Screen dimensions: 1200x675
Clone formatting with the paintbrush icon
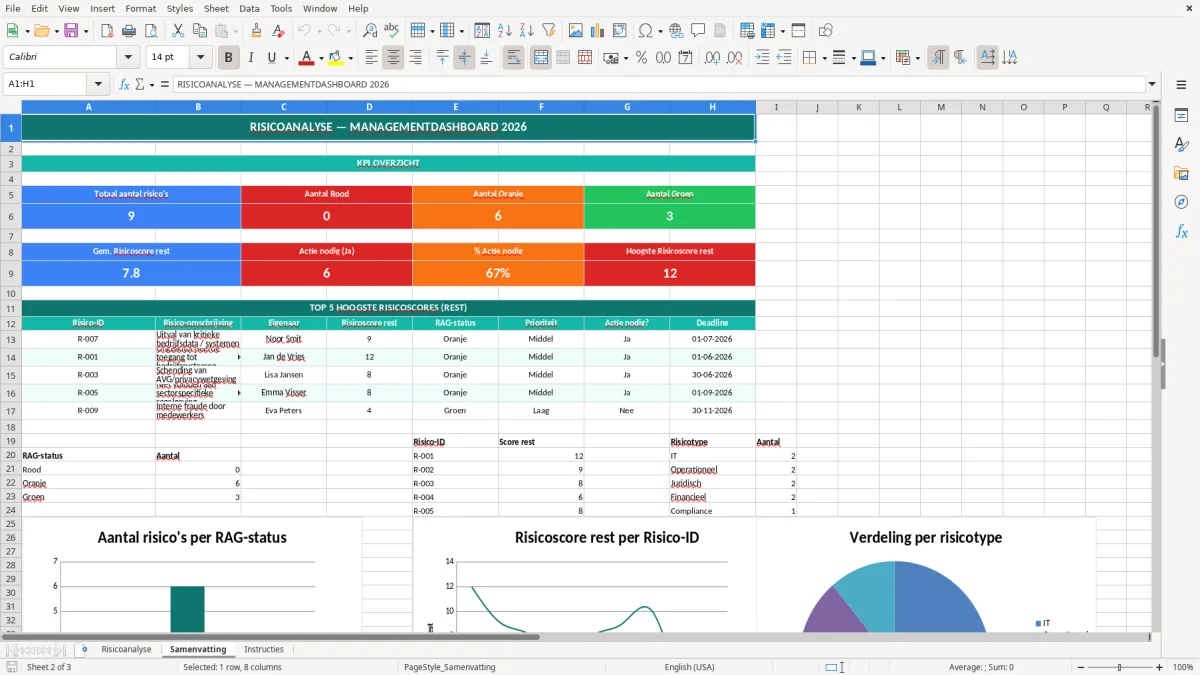pos(257,31)
